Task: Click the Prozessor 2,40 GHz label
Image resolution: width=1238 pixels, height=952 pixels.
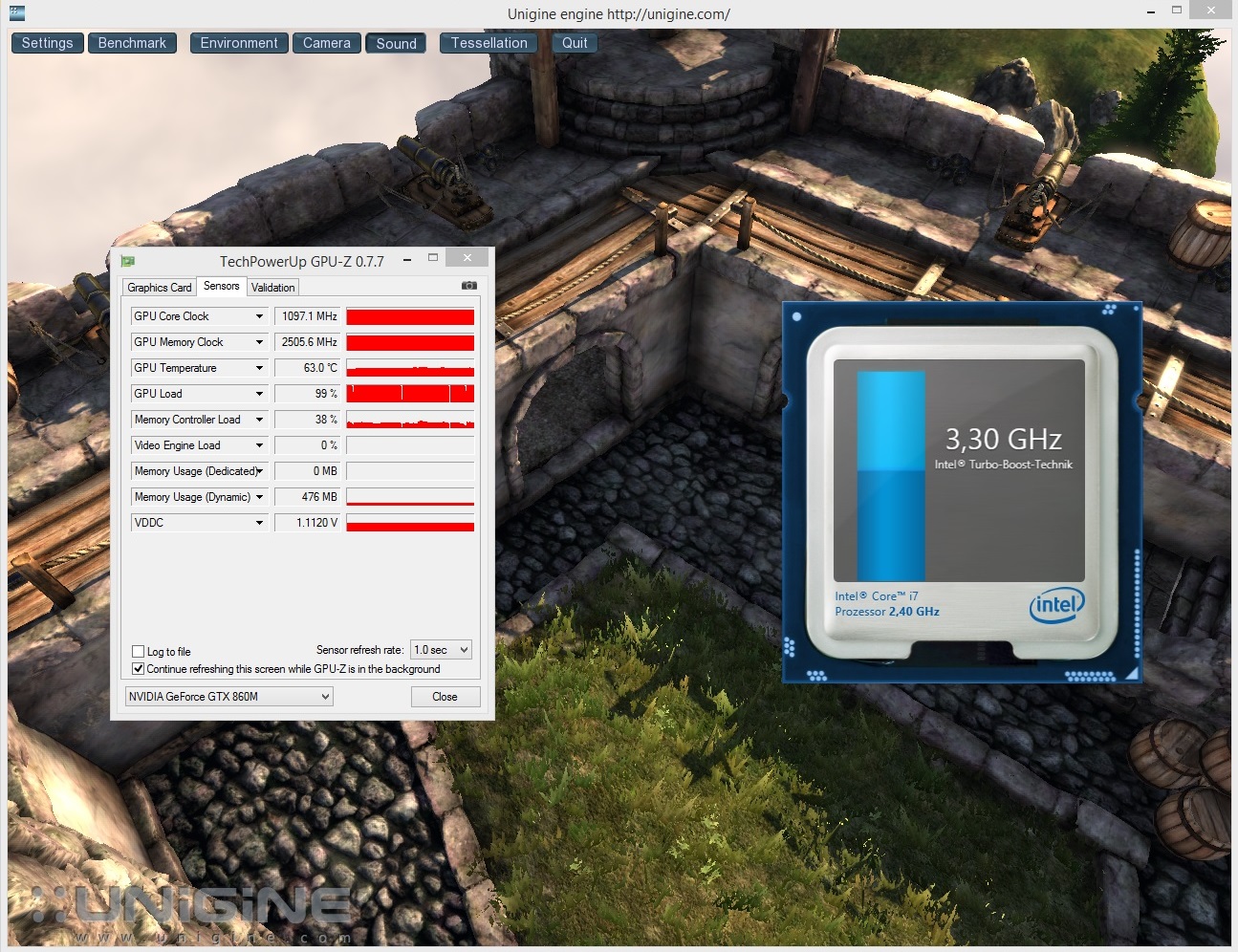Action: (887, 612)
